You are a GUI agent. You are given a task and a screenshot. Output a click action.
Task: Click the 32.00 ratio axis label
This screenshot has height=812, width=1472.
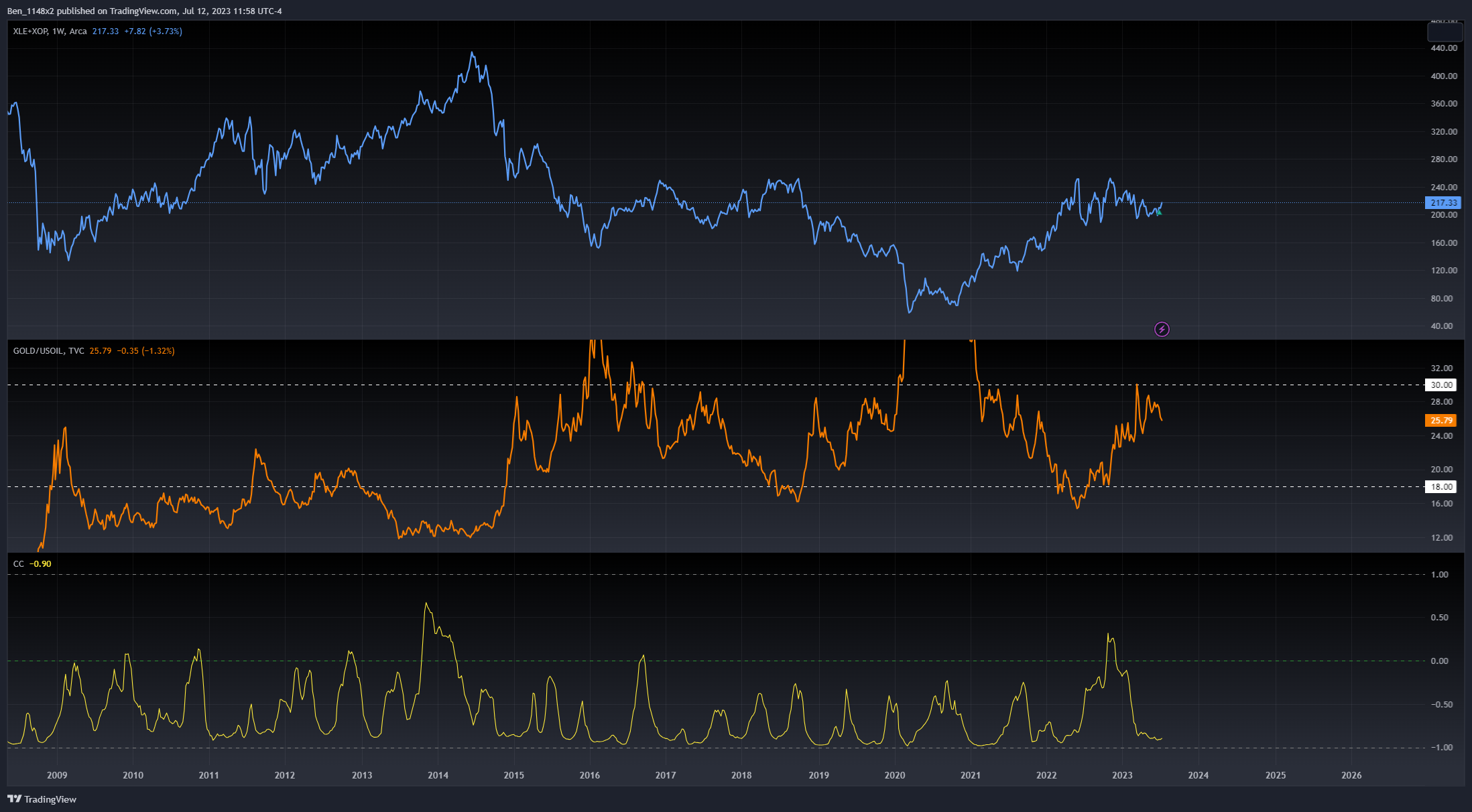[x=1442, y=368]
